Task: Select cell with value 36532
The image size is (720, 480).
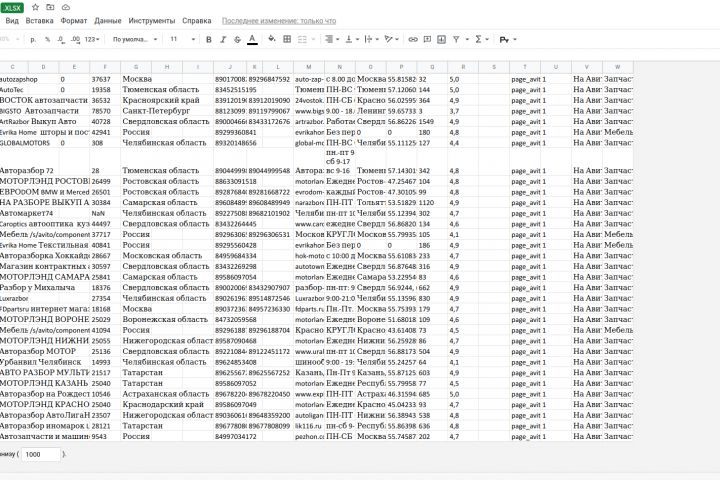Action: (105, 100)
